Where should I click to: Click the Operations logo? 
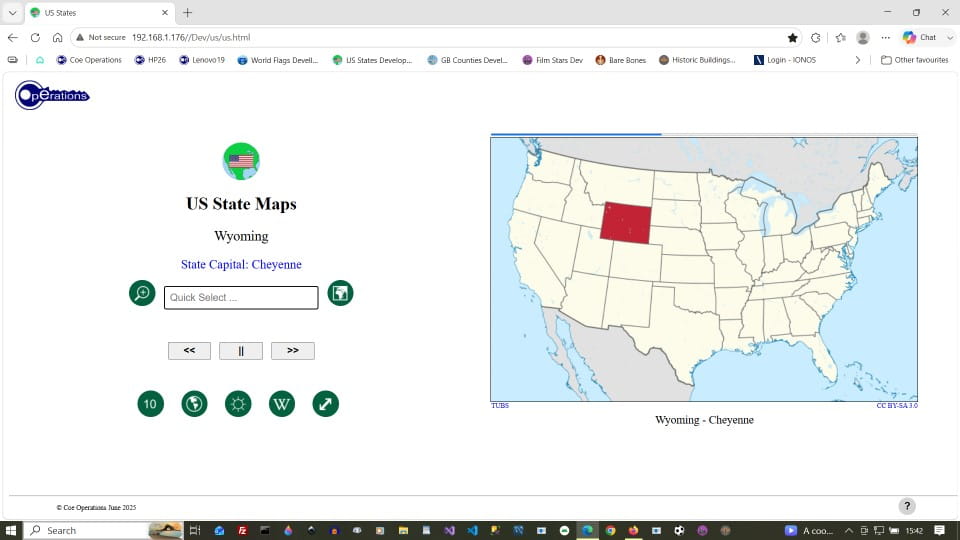(x=52, y=95)
